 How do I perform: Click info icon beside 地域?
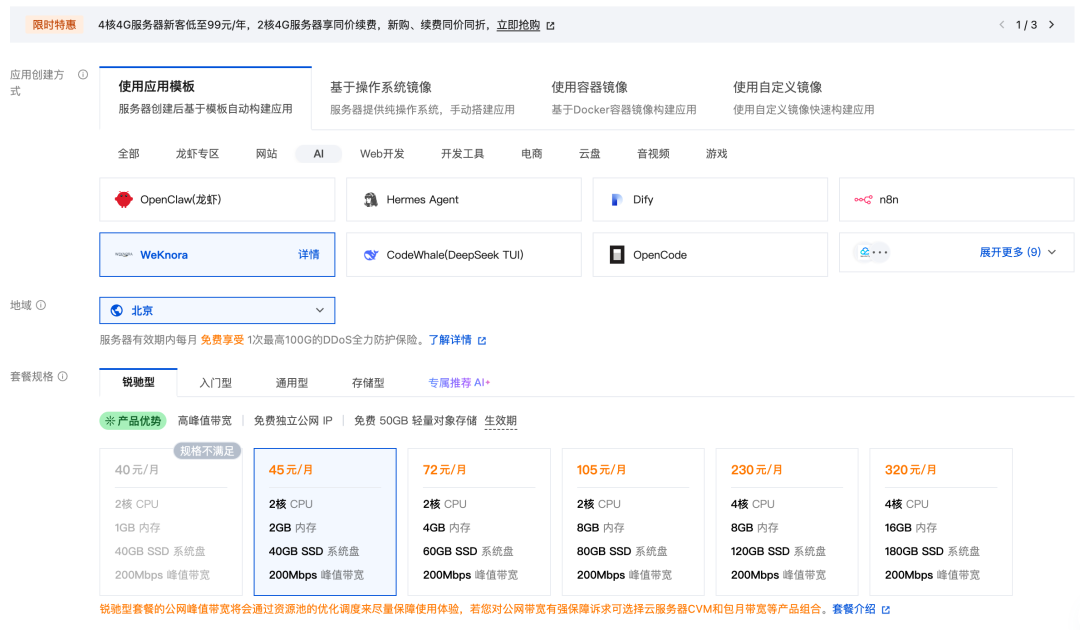pyautogui.click(x=41, y=305)
